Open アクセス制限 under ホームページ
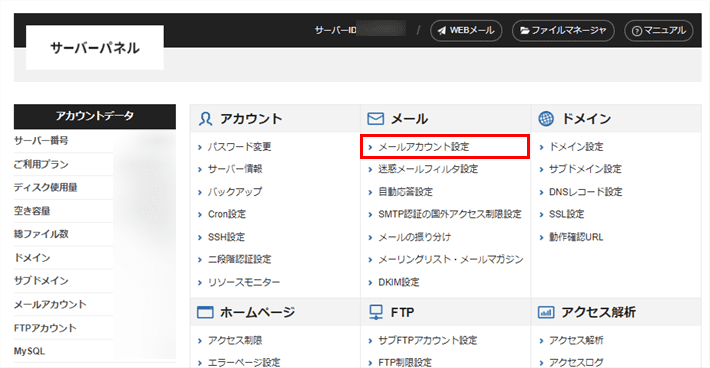Image resolution: width=710 pixels, height=368 pixels. tap(235, 340)
